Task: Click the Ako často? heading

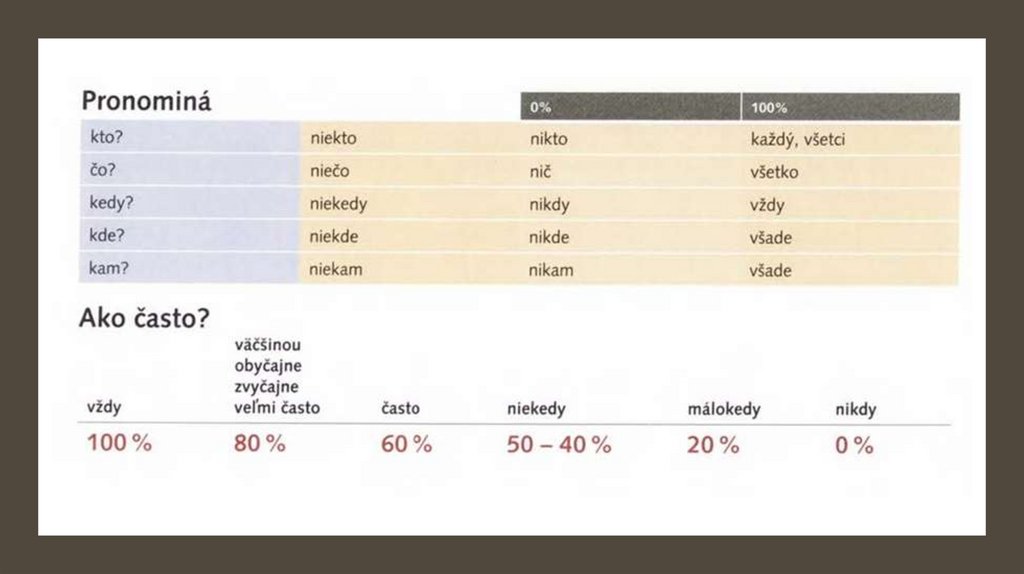Action: pos(143,319)
